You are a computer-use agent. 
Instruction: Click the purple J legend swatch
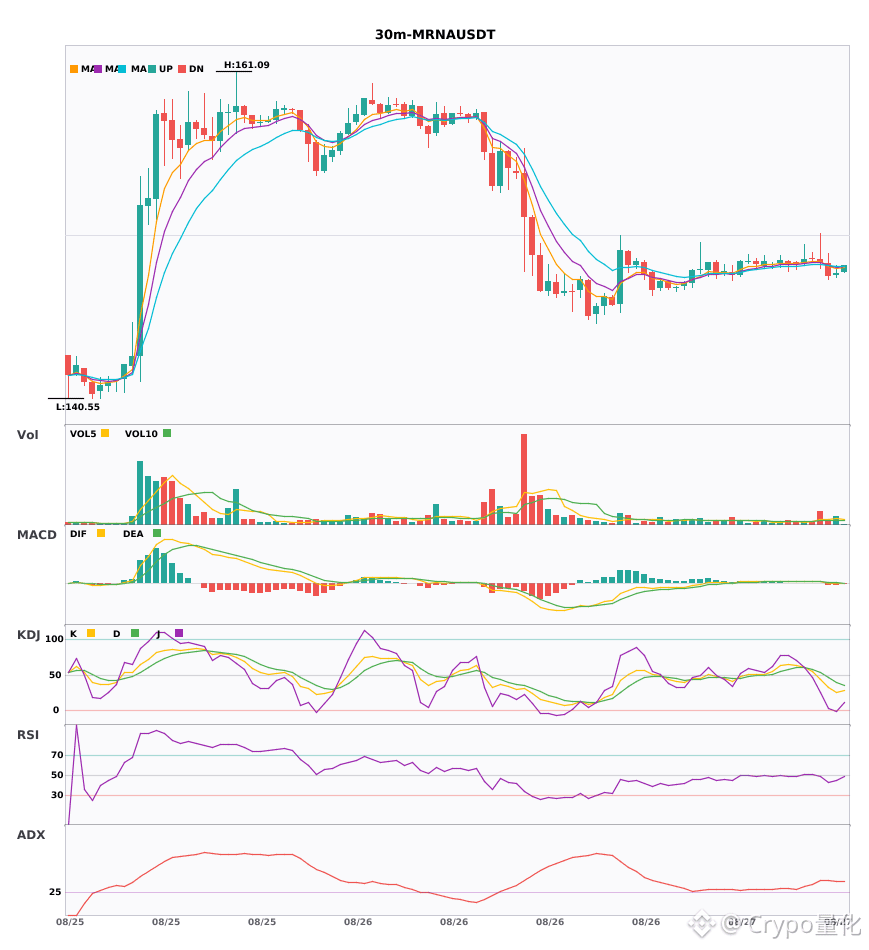(179, 633)
